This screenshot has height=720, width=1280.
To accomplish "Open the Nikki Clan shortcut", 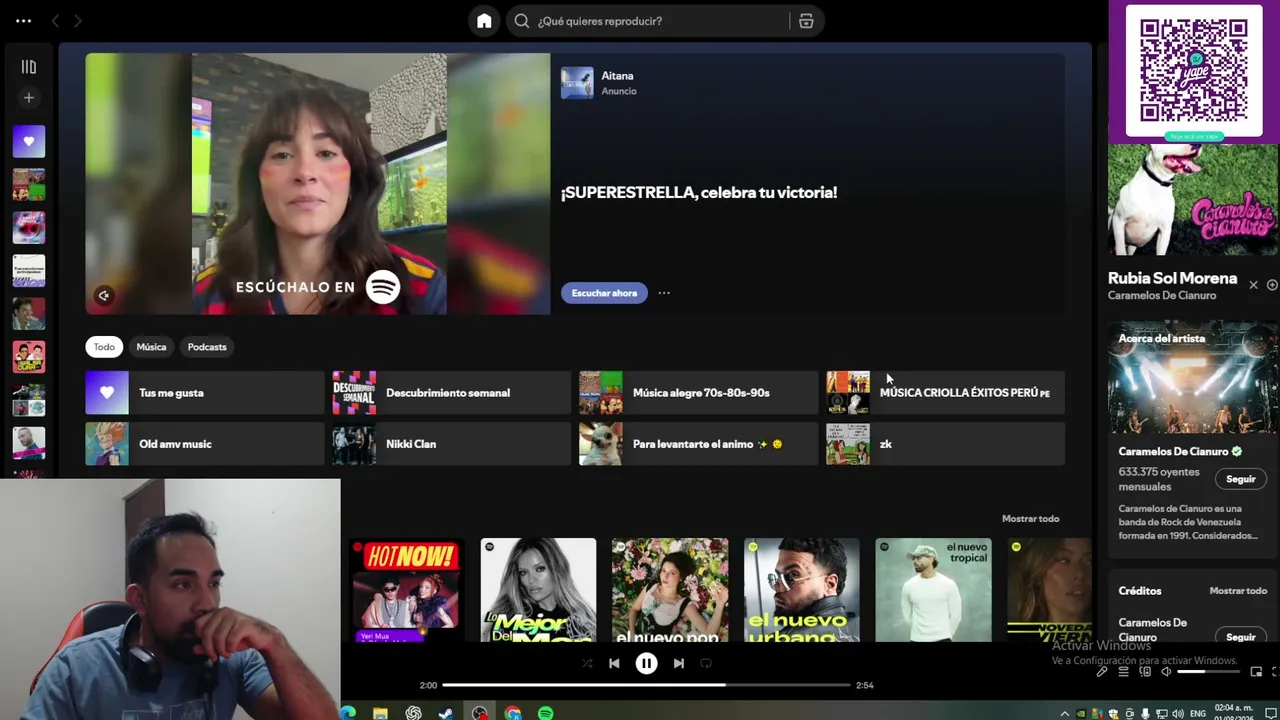I will (451, 444).
